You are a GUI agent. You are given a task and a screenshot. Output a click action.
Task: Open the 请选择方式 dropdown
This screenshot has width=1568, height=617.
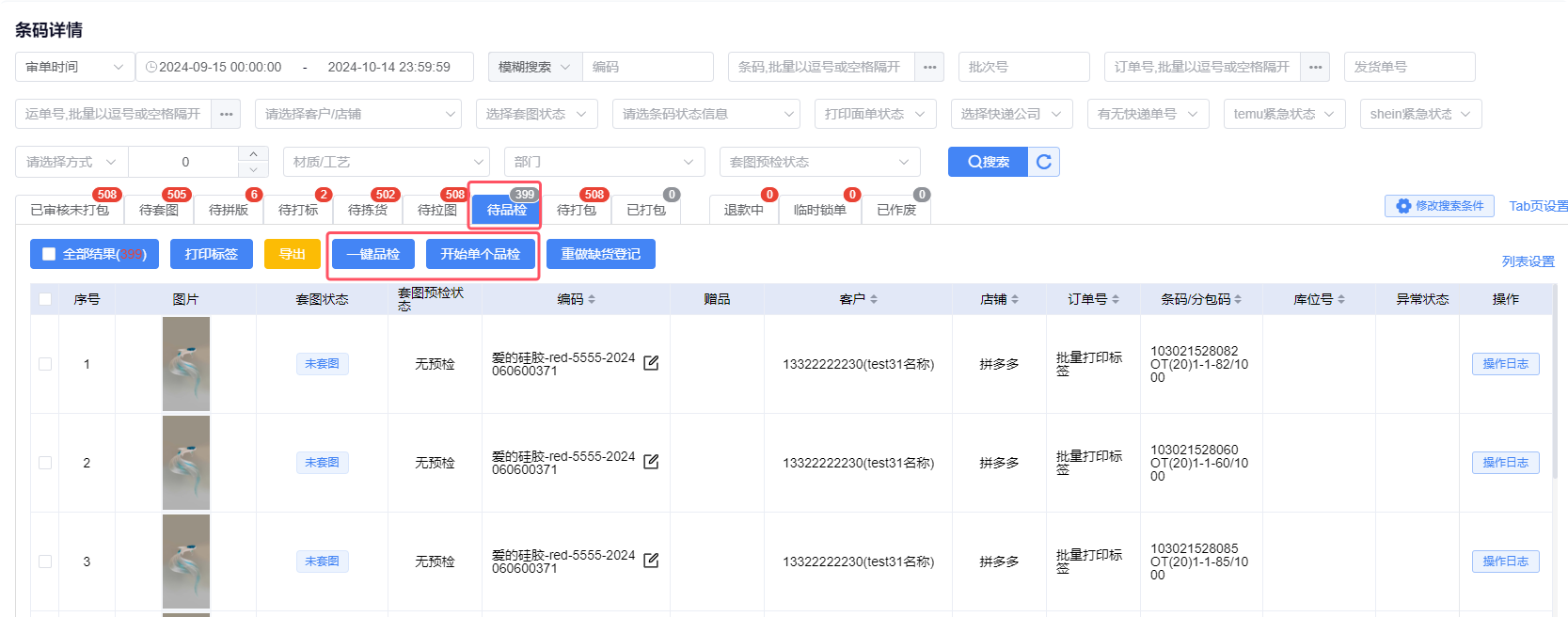(71, 162)
